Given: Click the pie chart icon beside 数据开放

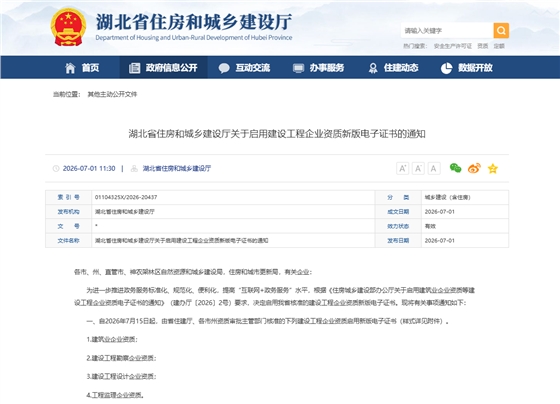Looking at the screenshot, I should [x=446, y=68].
